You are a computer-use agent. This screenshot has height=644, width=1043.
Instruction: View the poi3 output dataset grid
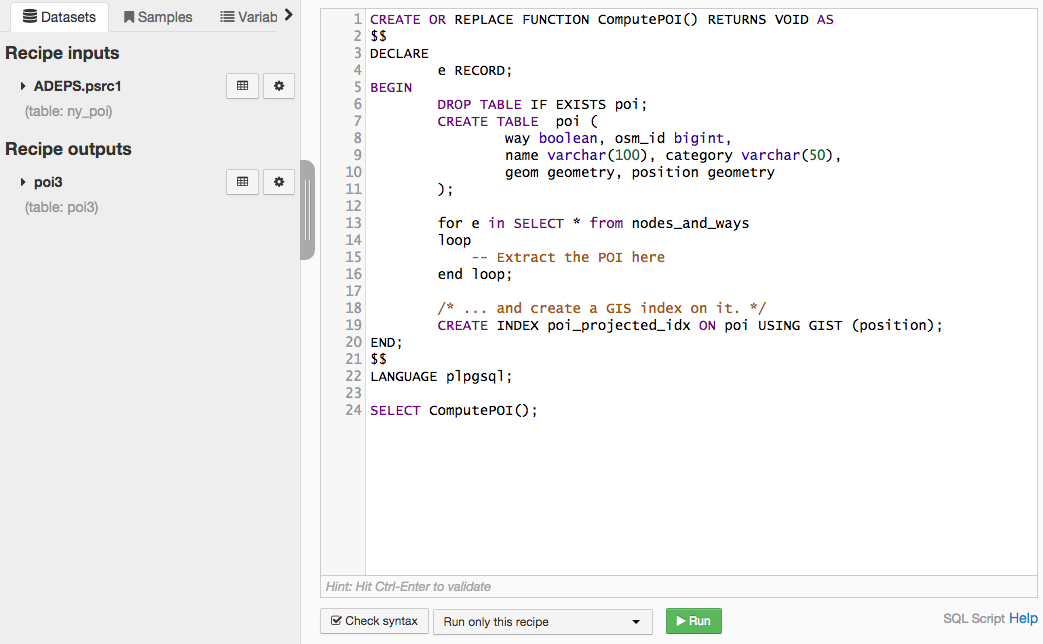[242, 182]
